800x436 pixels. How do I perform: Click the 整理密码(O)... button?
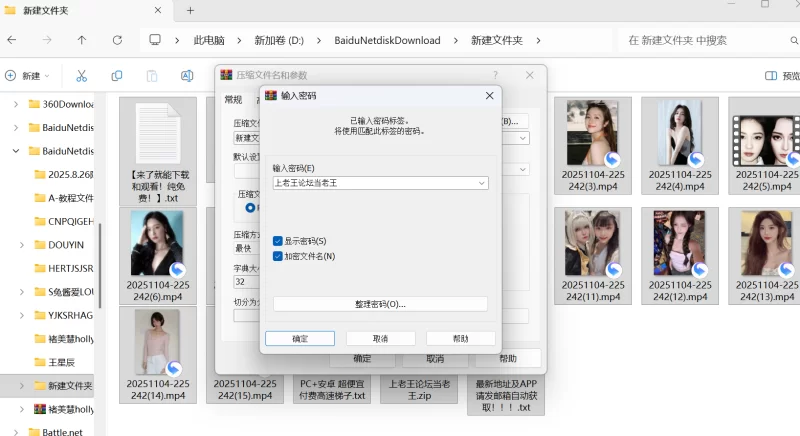[x=380, y=304]
